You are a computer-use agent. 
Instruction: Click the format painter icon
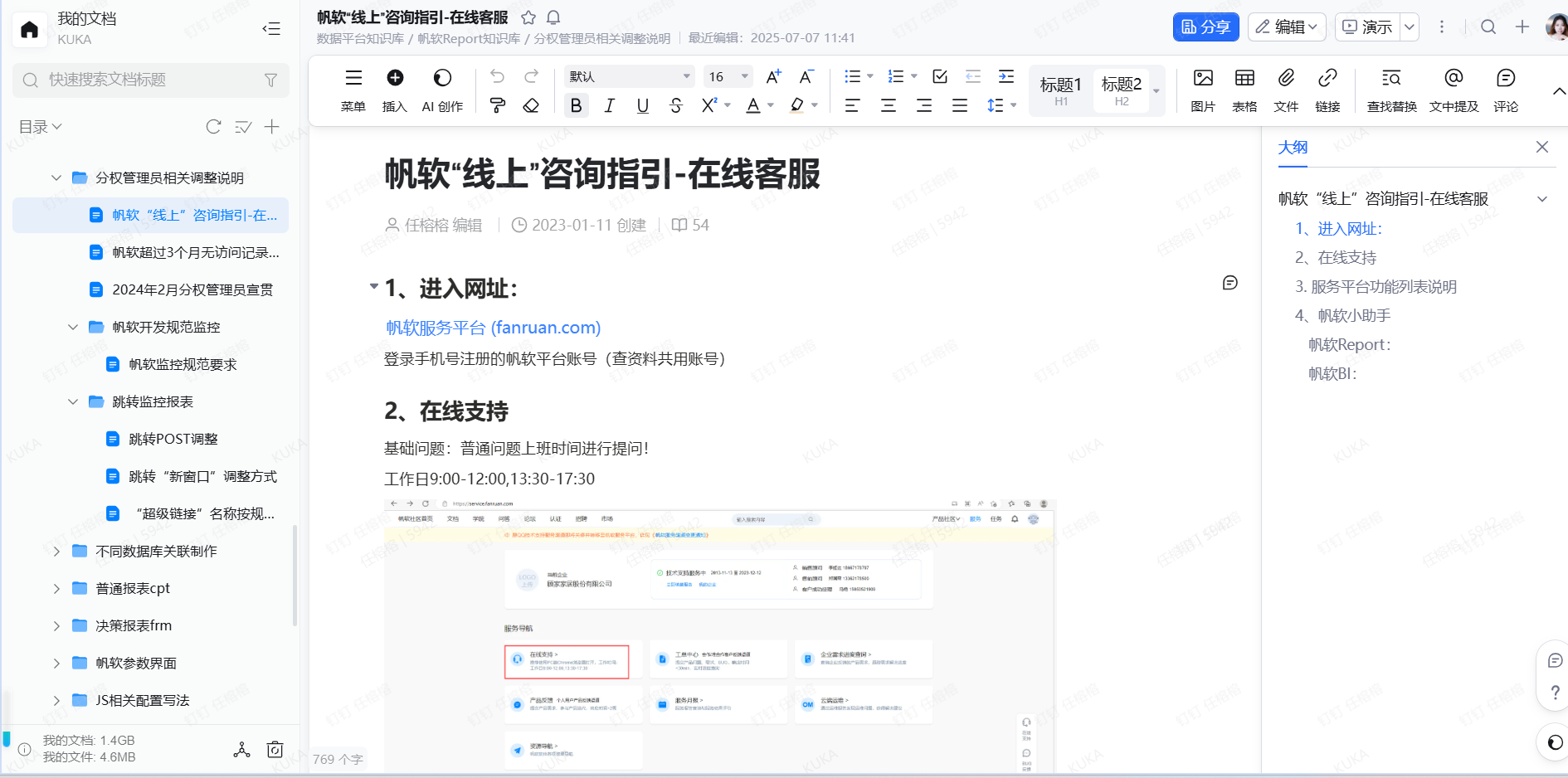[x=498, y=105]
